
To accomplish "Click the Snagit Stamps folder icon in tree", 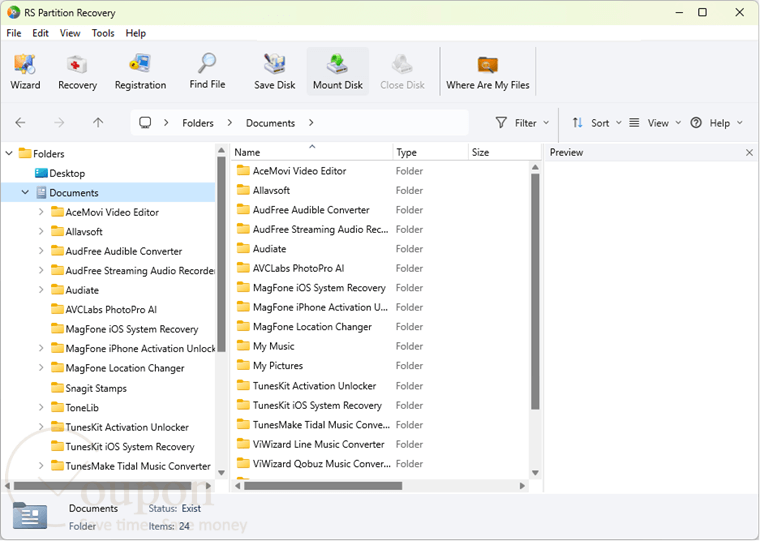I will point(58,388).
